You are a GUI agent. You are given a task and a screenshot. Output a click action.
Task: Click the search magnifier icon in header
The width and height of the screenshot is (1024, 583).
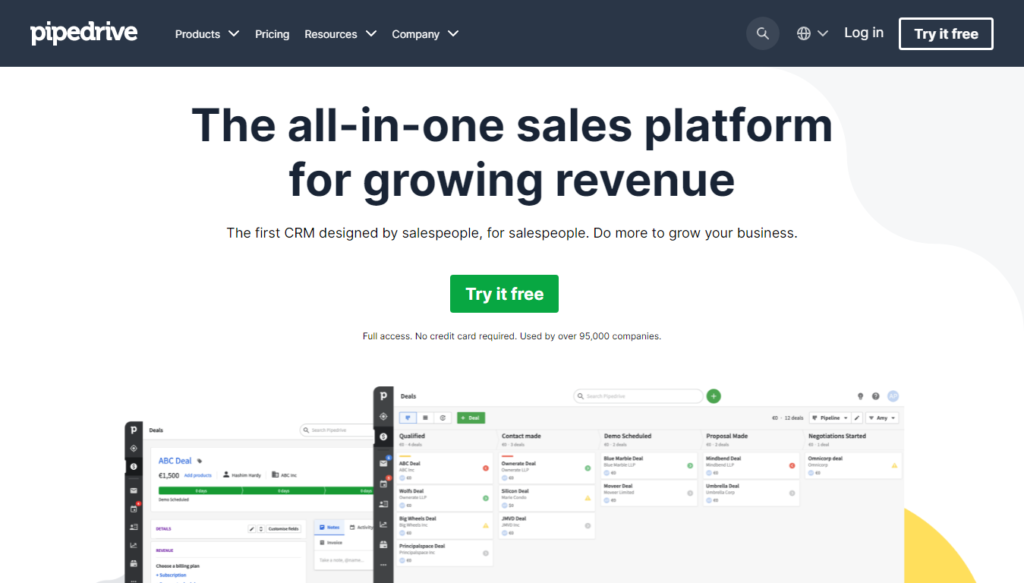point(762,33)
